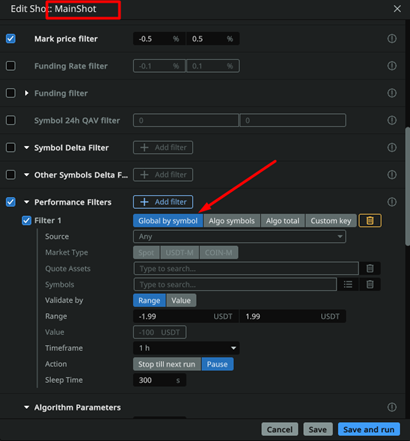Focus the Quote Assets search field

[x=246, y=268]
